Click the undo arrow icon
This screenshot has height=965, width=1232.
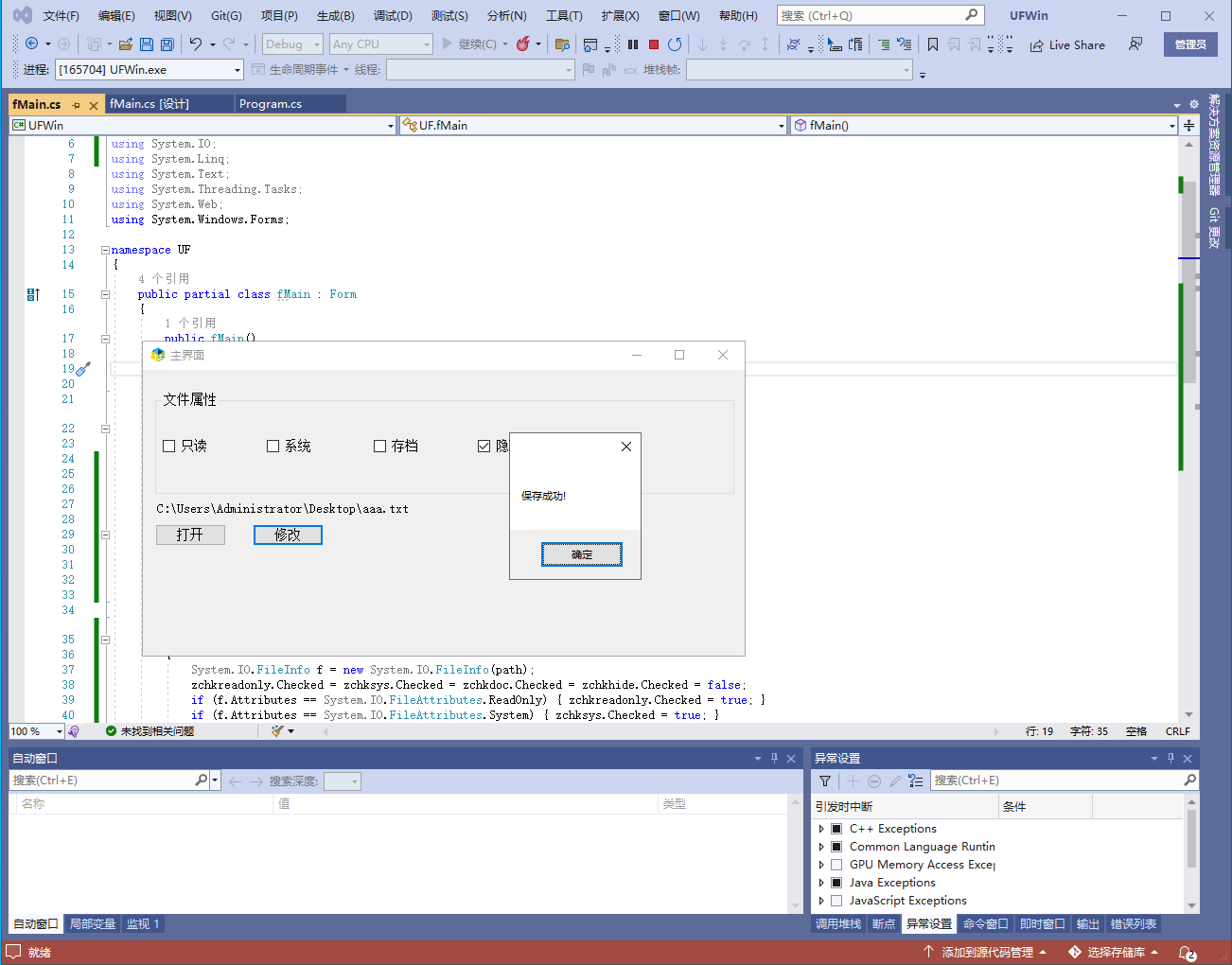tap(196, 44)
